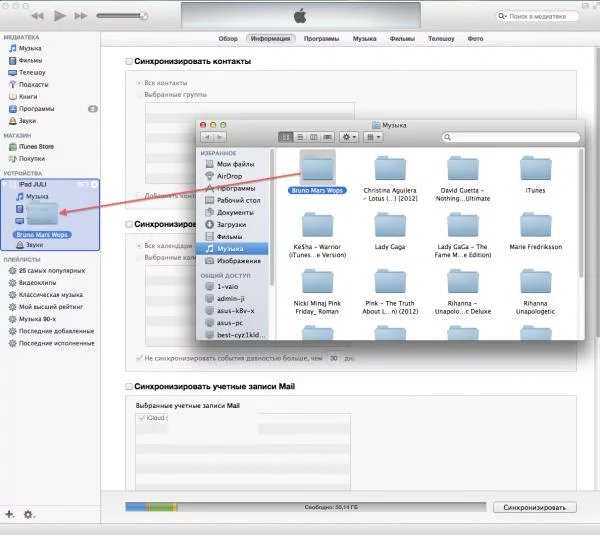
Task: Click the media library search field
Action: tap(537, 16)
